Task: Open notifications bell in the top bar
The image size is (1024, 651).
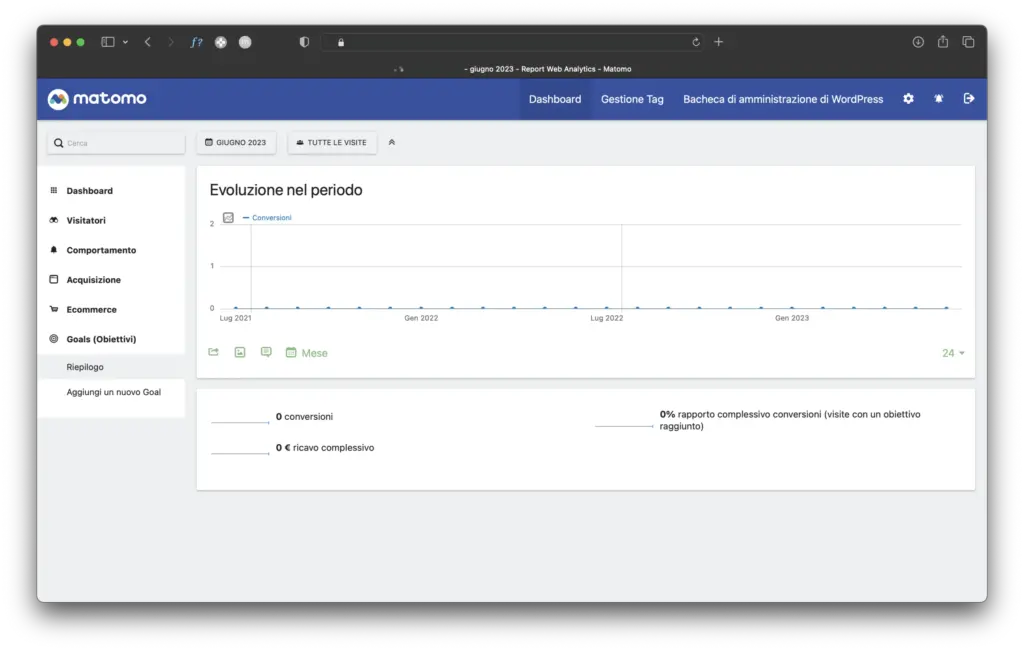Action: pyautogui.click(x=938, y=99)
